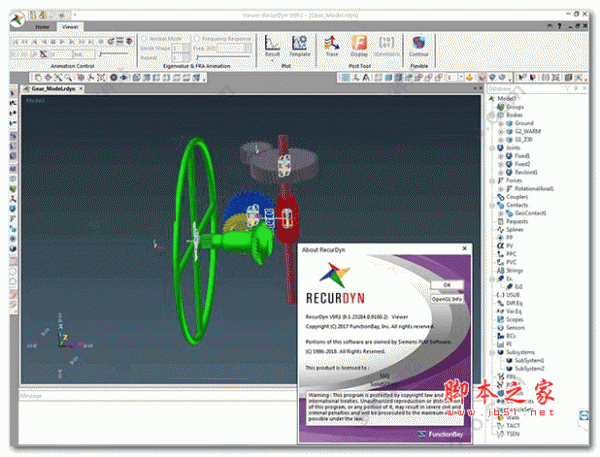Select RotationalAxial1 force item

[x=530, y=189]
